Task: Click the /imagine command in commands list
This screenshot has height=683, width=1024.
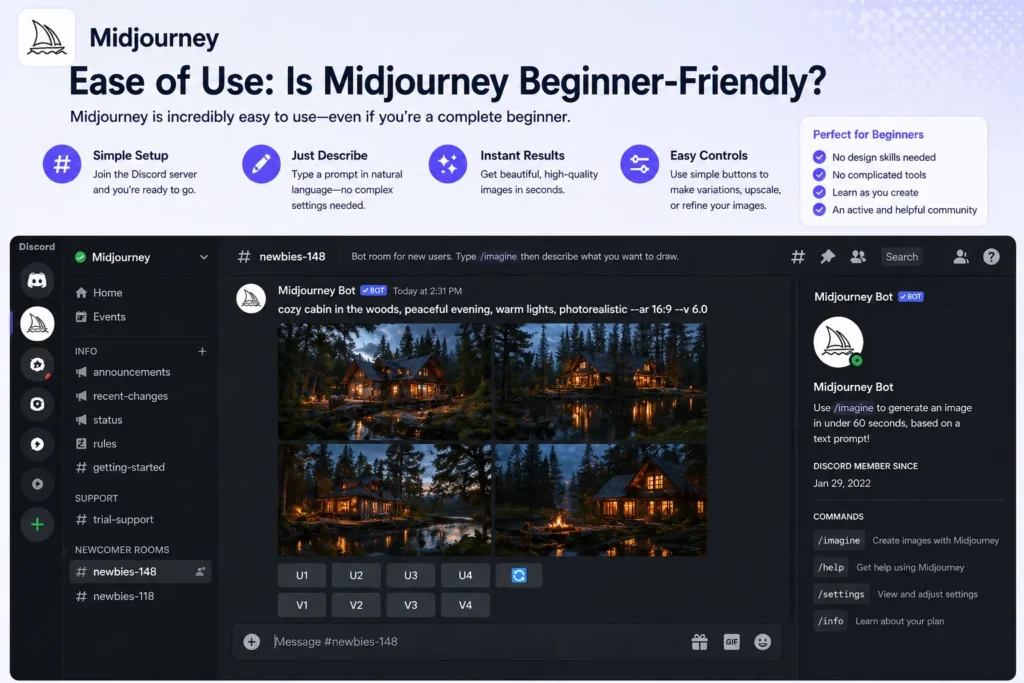Action: click(839, 541)
